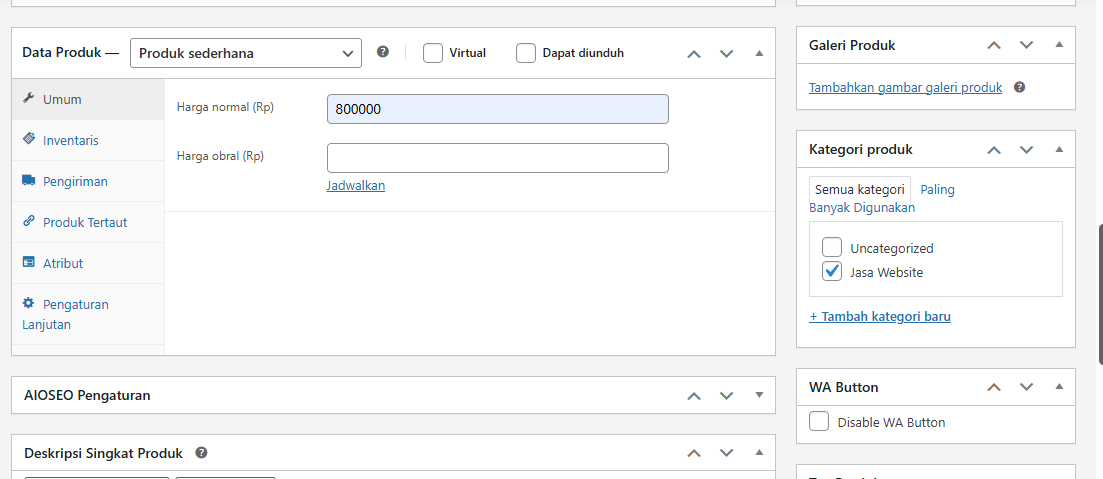Uncheck the Jasa Website category
Screen dimensions: 1103x479
coord(832,272)
